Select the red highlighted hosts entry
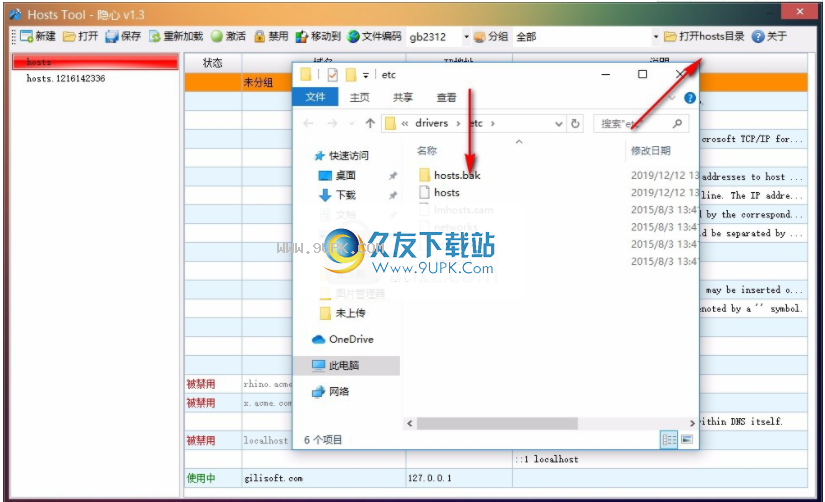The height and width of the screenshot is (502, 825). [x=95, y=62]
